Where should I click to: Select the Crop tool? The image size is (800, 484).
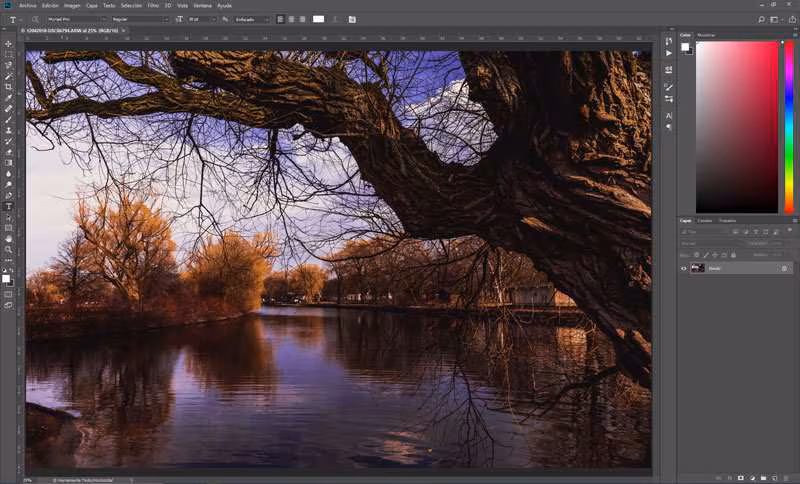click(x=8, y=87)
